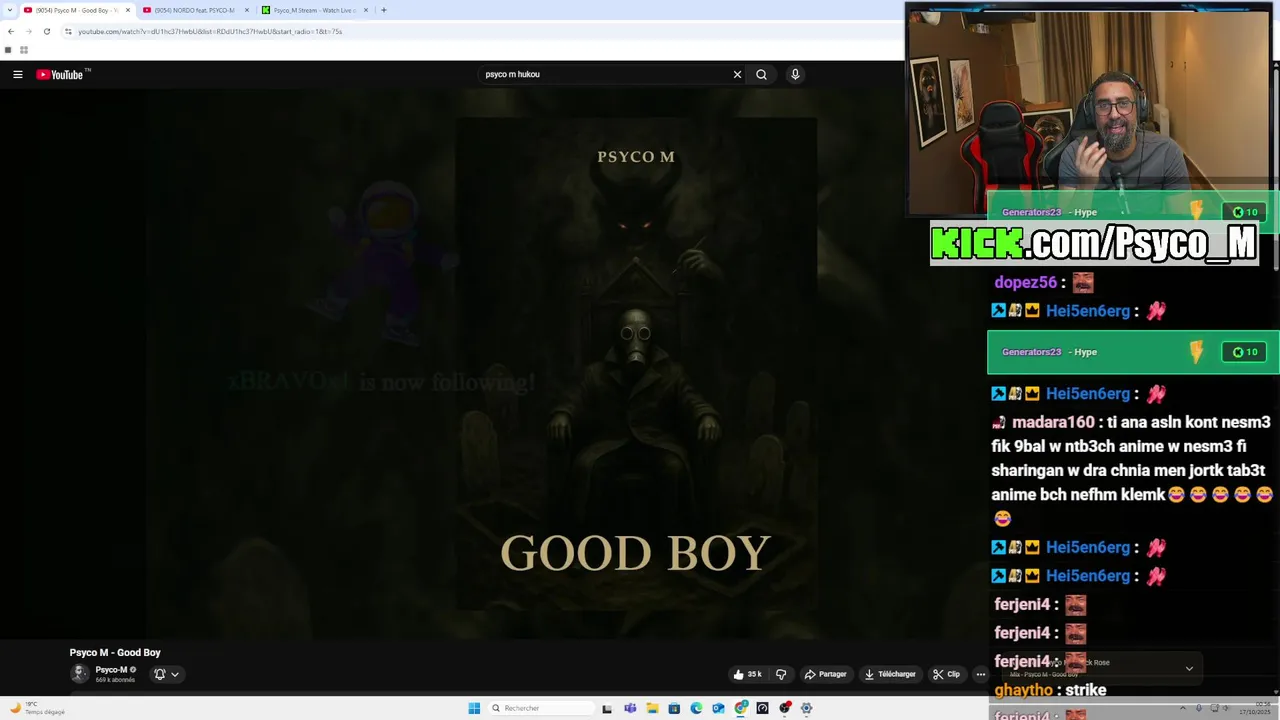This screenshot has width=1280, height=720.
Task: Open Task View in taskbar
Action: (607, 708)
